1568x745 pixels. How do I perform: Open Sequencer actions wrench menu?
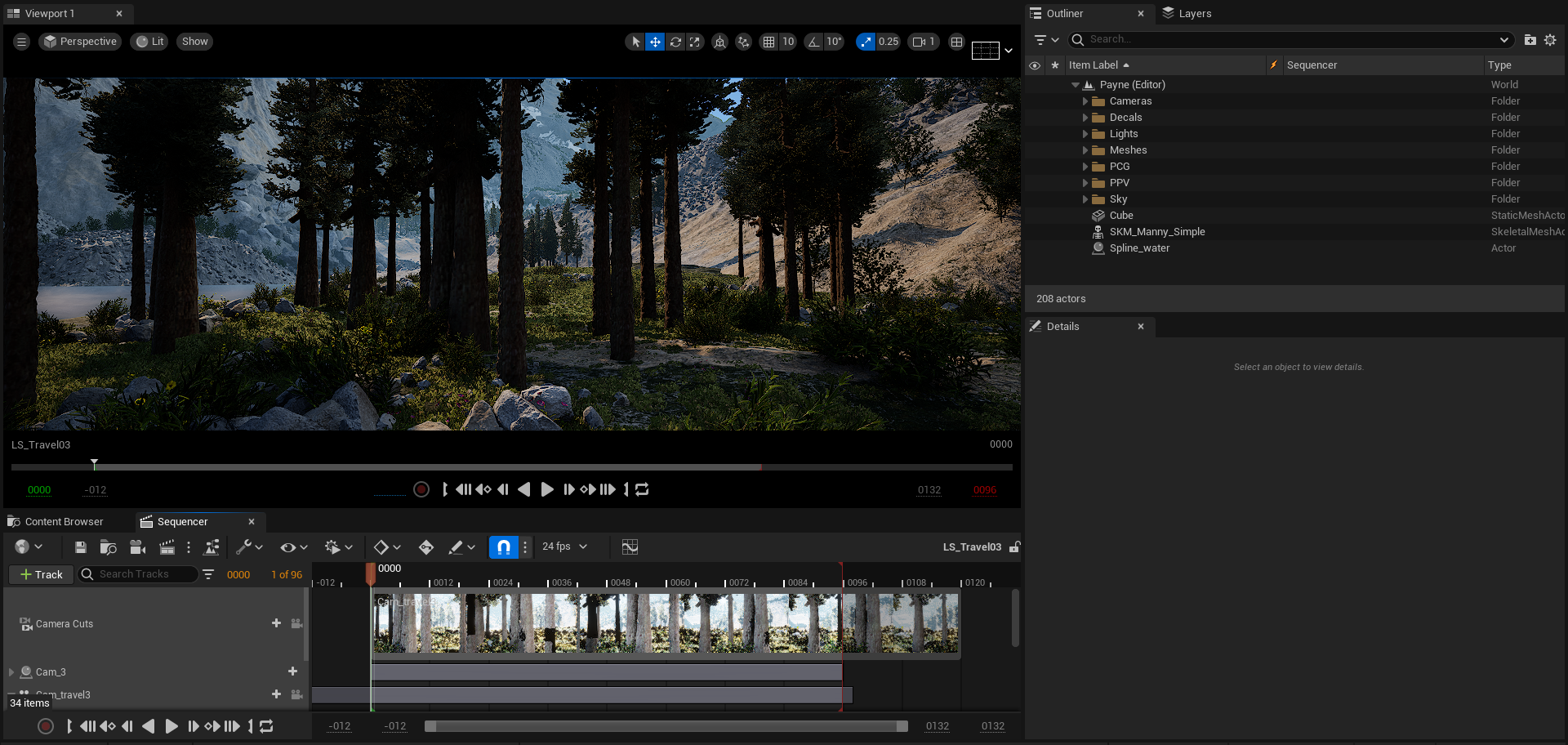click(249, 547)
